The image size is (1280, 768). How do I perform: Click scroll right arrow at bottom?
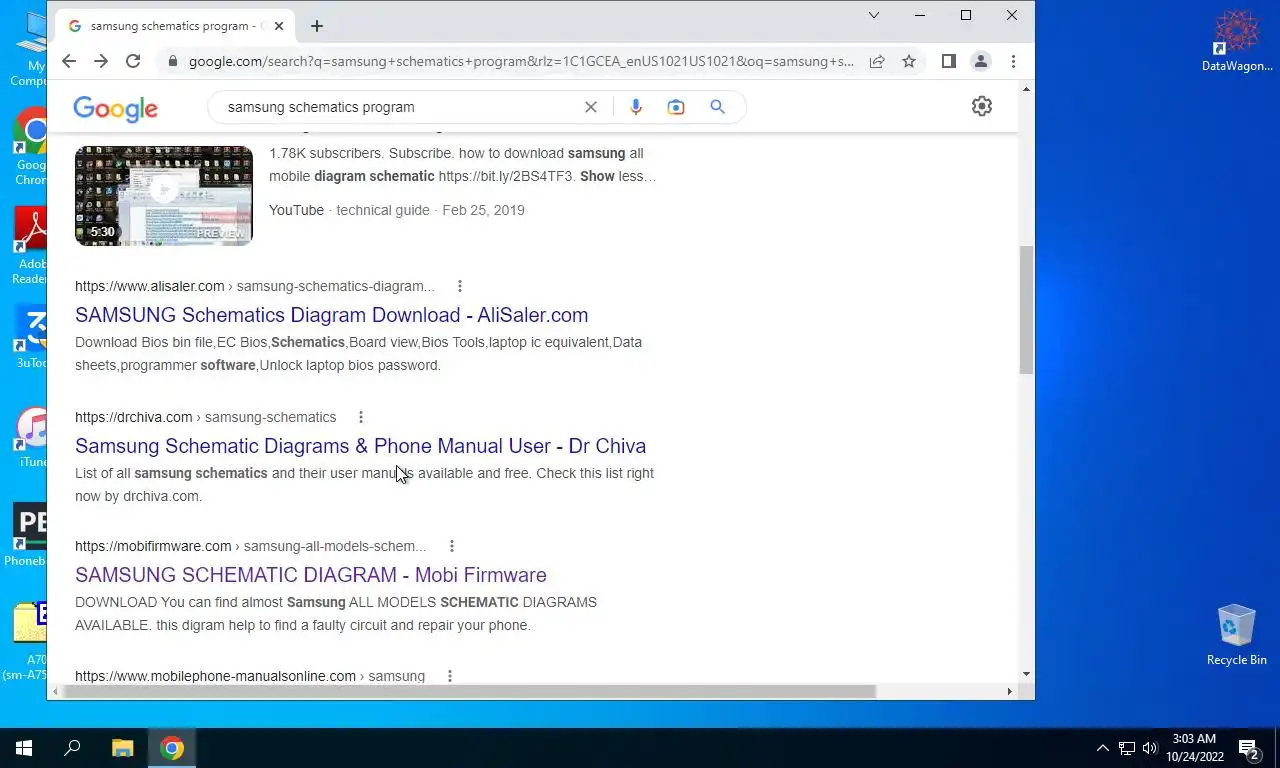[x=1009, y=691]
